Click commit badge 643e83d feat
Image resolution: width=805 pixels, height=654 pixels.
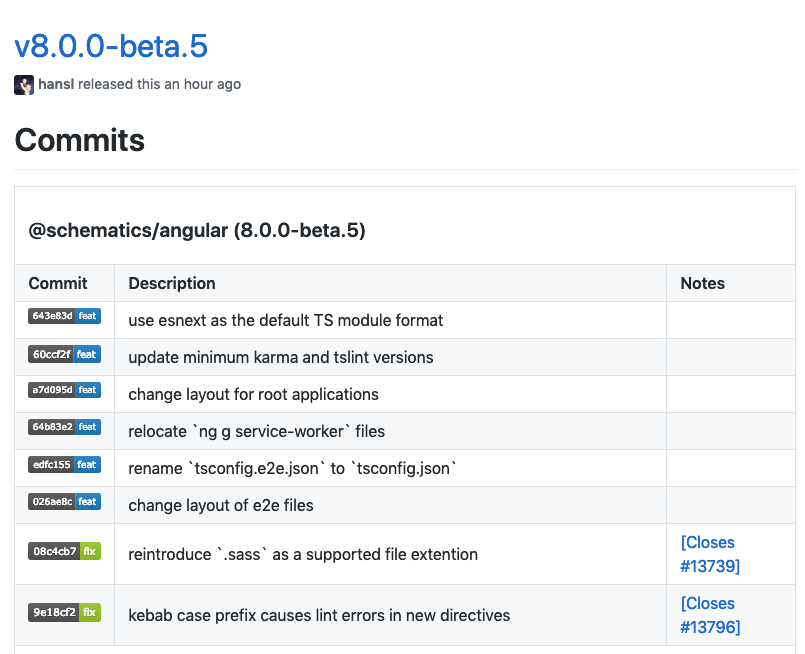coord(64,316)
